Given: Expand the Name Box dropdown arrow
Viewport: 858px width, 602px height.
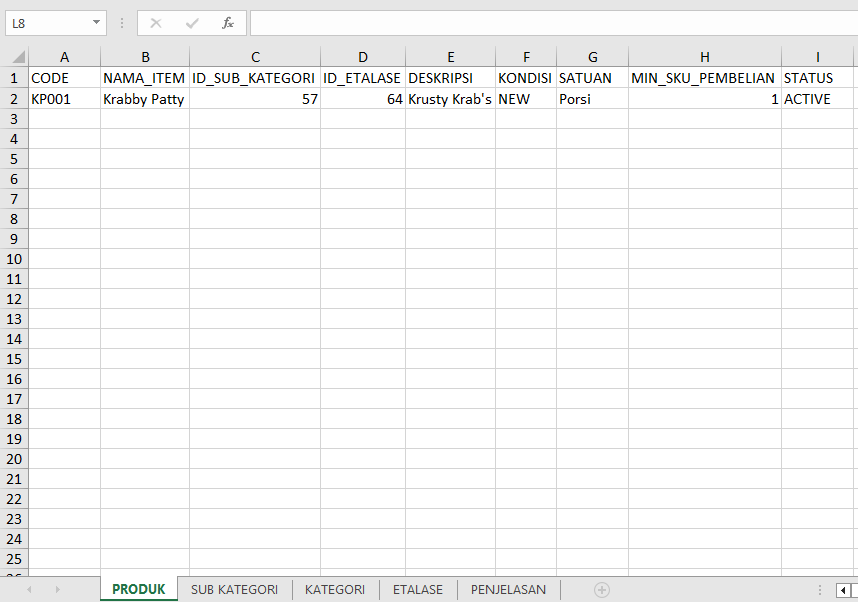Looking at the screenshot, I should (96, 23).
